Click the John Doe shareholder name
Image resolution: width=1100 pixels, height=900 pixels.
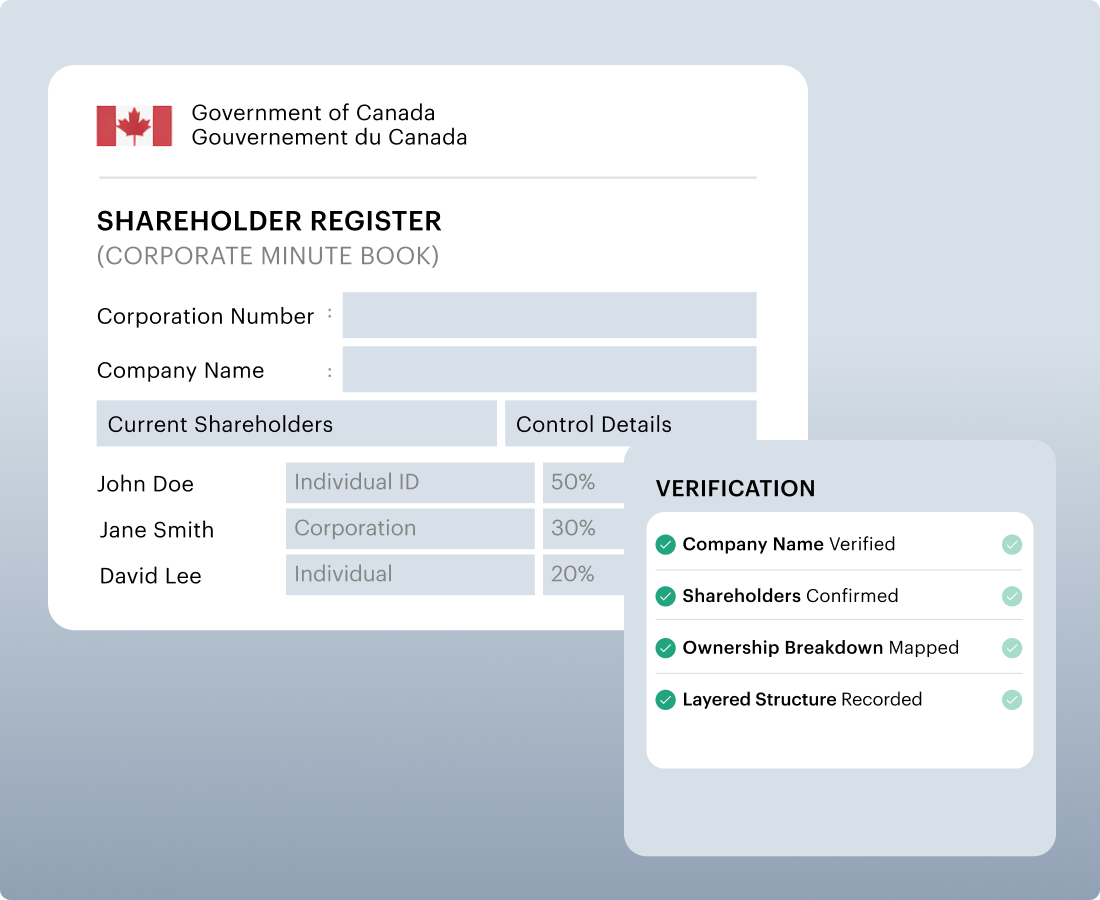pos(145,484)
